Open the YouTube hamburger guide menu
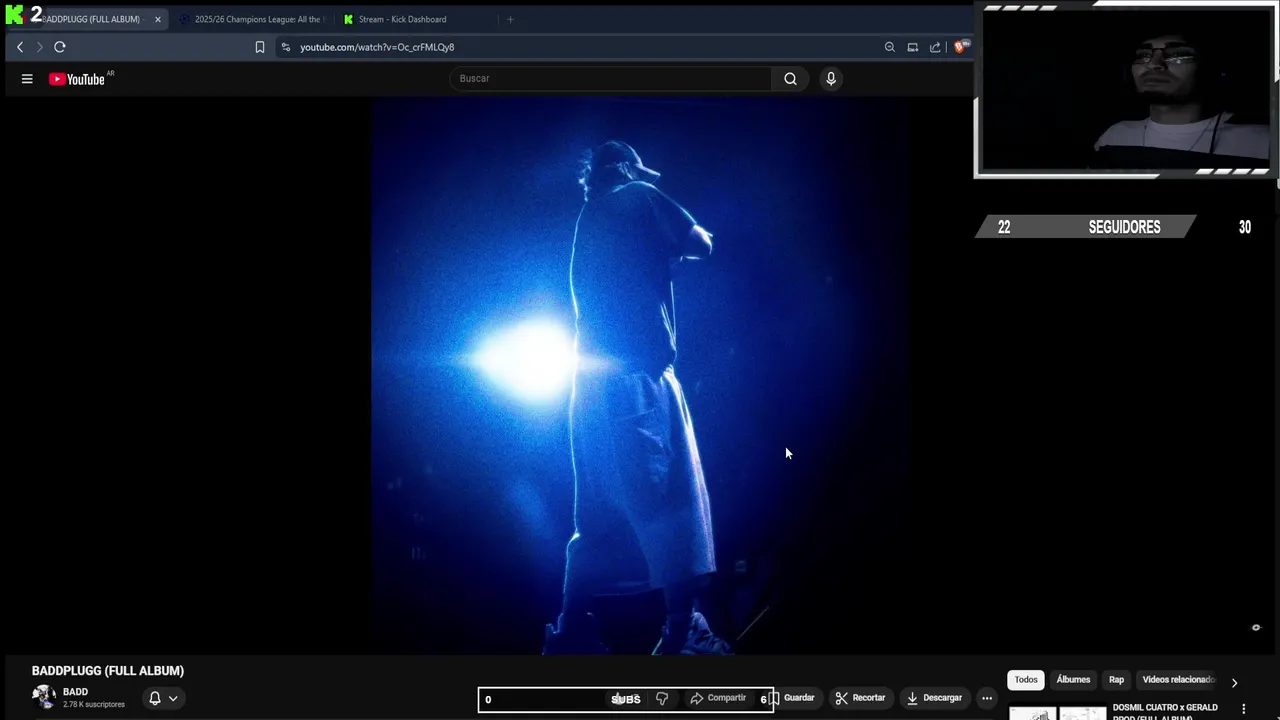This screenshot has height=720, width=1280. coord(27,79)
